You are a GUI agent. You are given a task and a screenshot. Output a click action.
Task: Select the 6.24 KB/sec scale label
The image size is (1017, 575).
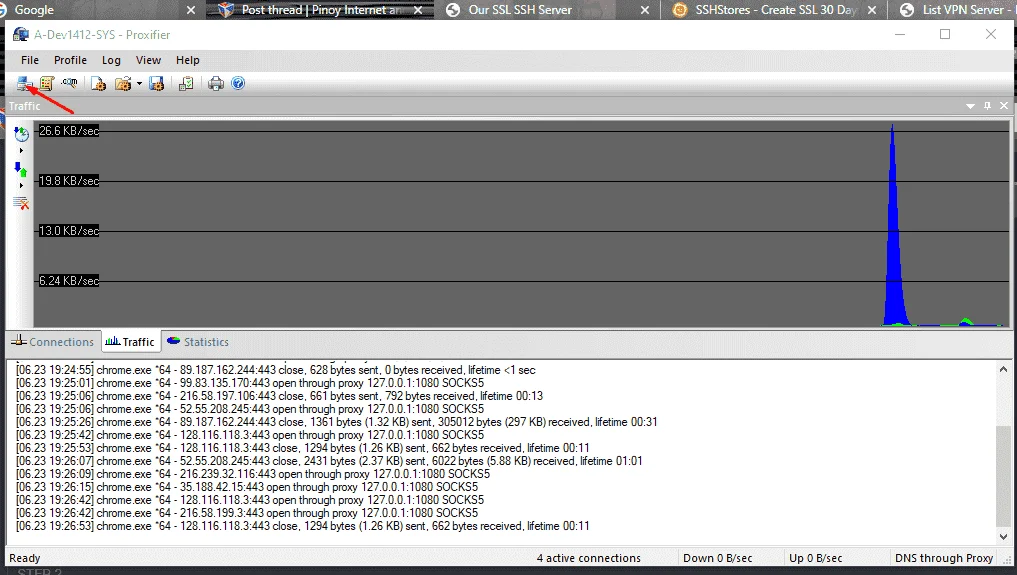tap(69, 281)
